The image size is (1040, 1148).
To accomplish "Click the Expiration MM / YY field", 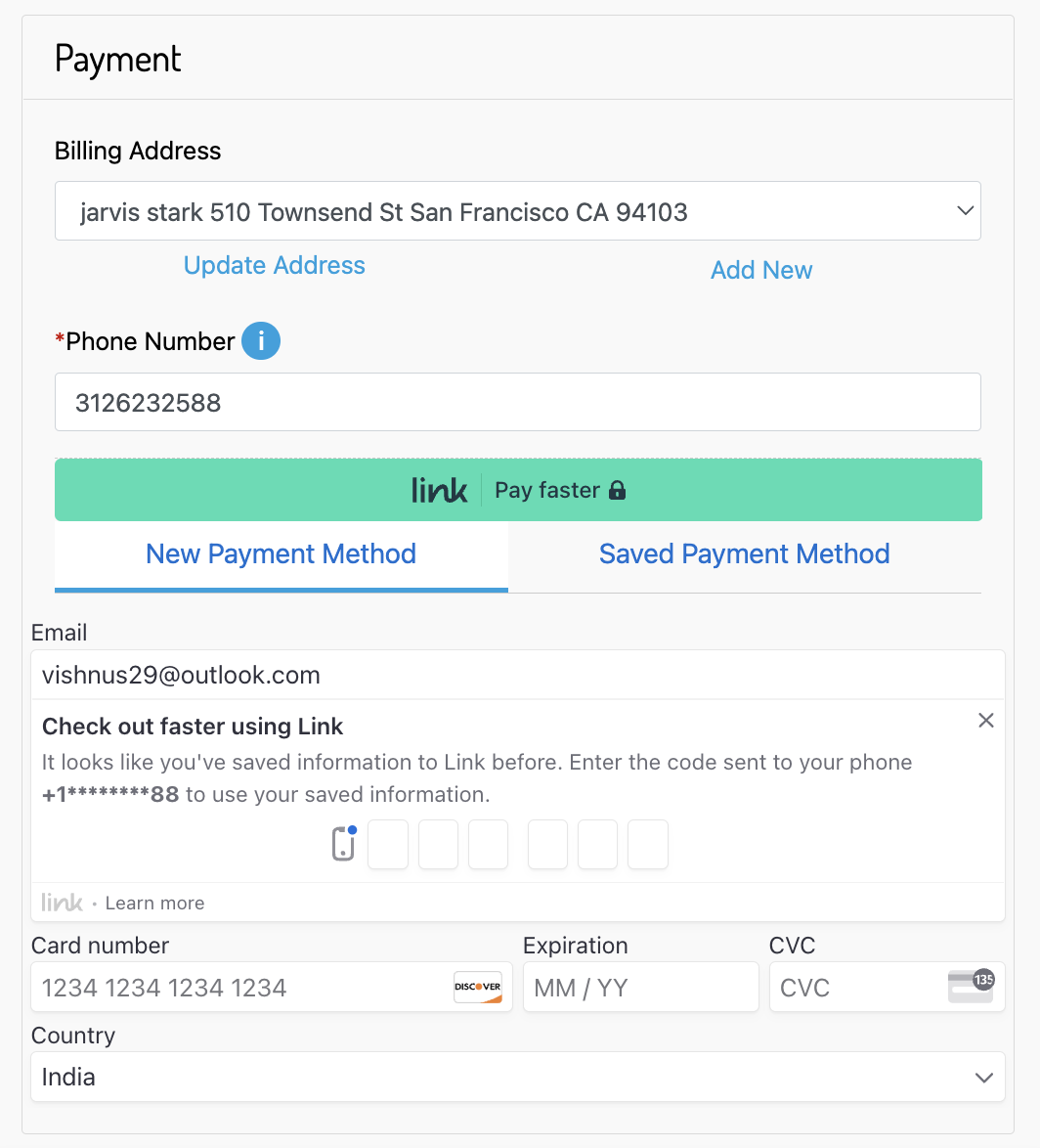I will coord(640,988).
